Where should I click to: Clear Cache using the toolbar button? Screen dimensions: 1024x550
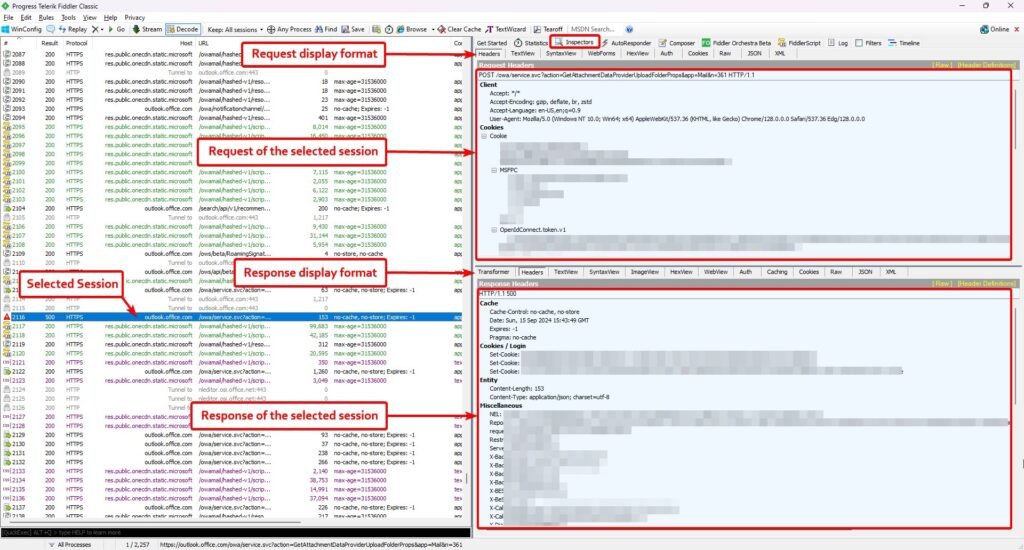[x=460, y=29]
